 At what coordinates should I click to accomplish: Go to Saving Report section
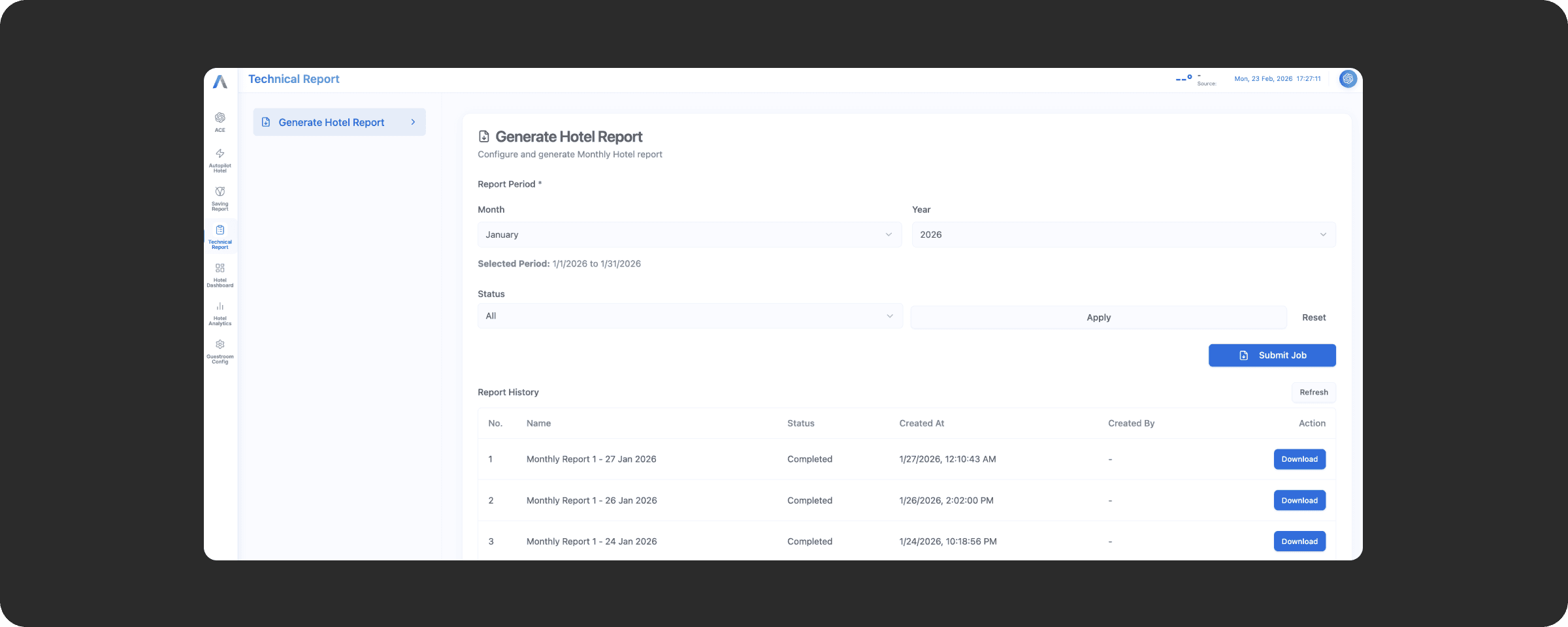click(220, 199)
